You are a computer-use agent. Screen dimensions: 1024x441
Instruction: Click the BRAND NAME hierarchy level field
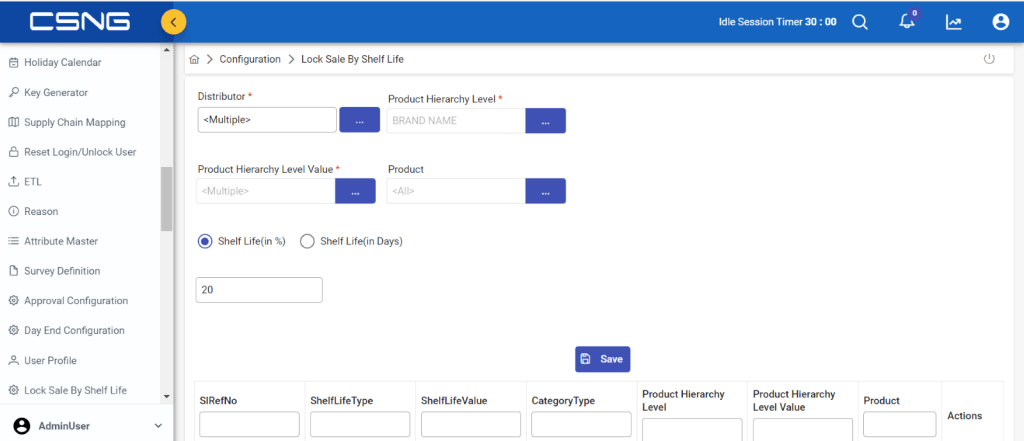point(456,121)
